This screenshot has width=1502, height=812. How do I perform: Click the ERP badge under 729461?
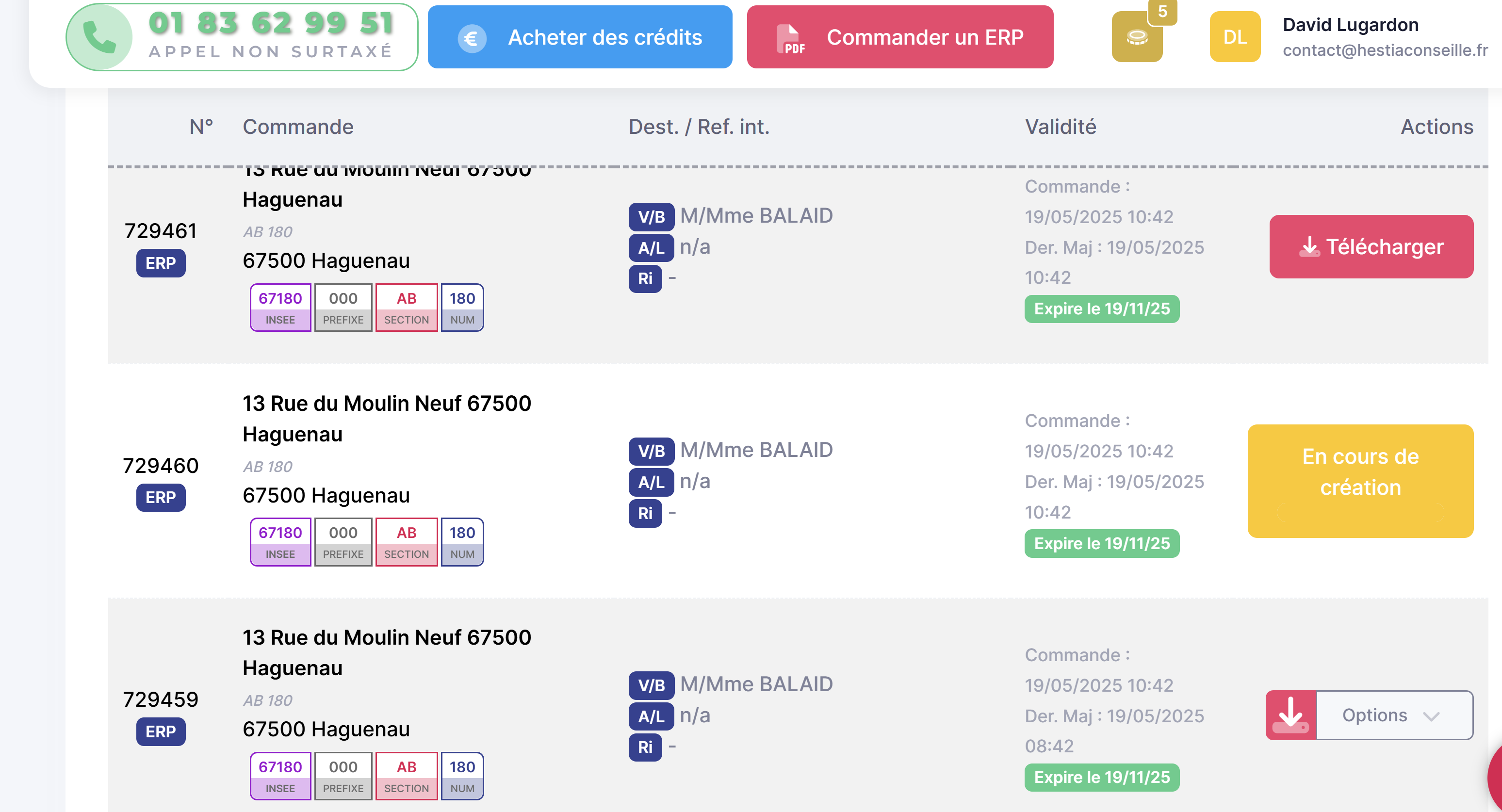(161, 263)
